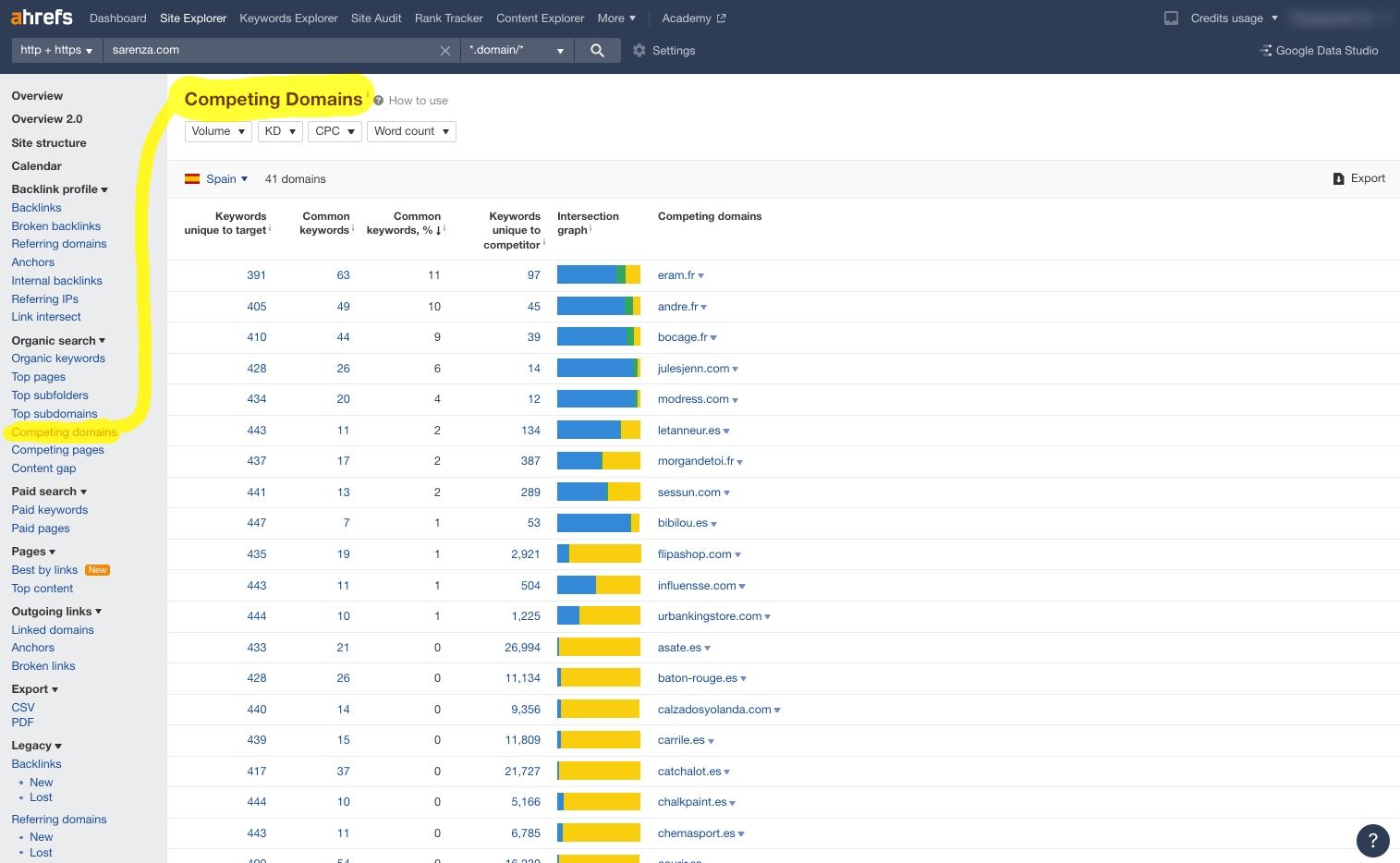Open the bocage.fr competing domain link
The width and height of the screenshot is (1400, 863).
682,337
